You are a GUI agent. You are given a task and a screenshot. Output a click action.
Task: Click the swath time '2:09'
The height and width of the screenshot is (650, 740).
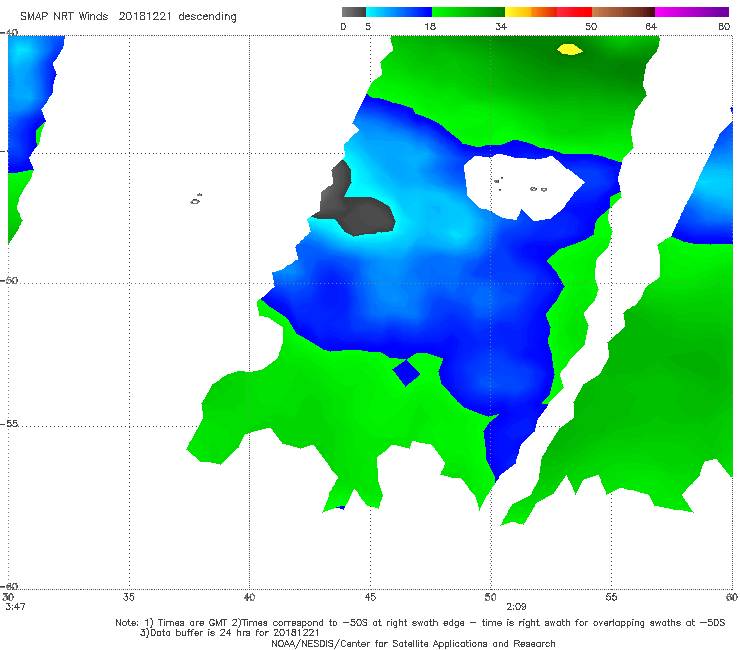[x=516, y=607]
